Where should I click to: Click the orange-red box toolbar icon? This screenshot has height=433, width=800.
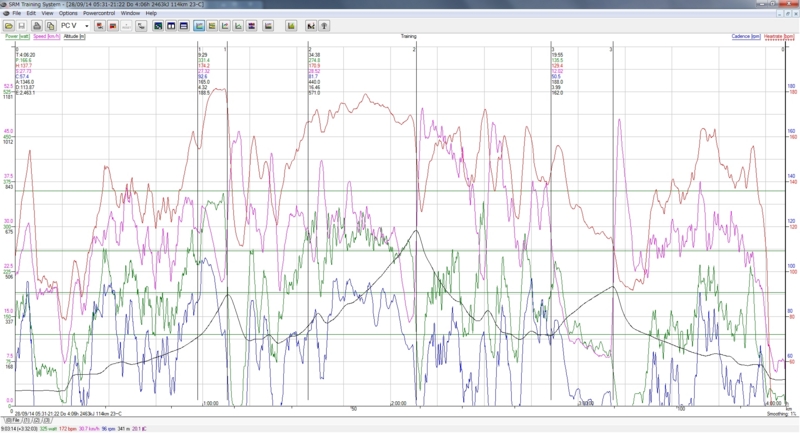(x=113, y=26)
